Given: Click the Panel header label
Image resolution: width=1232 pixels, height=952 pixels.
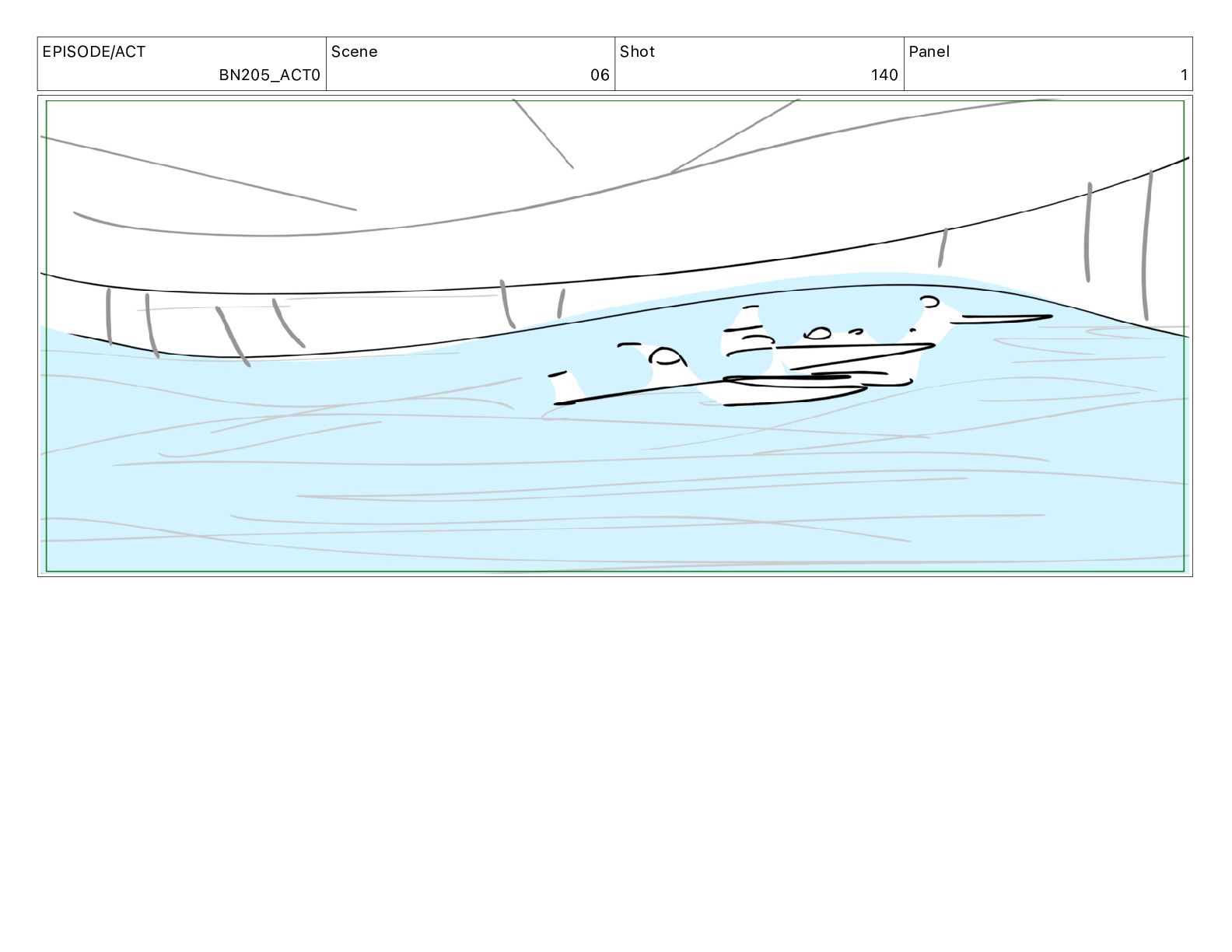Looking at the screenshot, I should pyautogui.click(x=929, y=52).
